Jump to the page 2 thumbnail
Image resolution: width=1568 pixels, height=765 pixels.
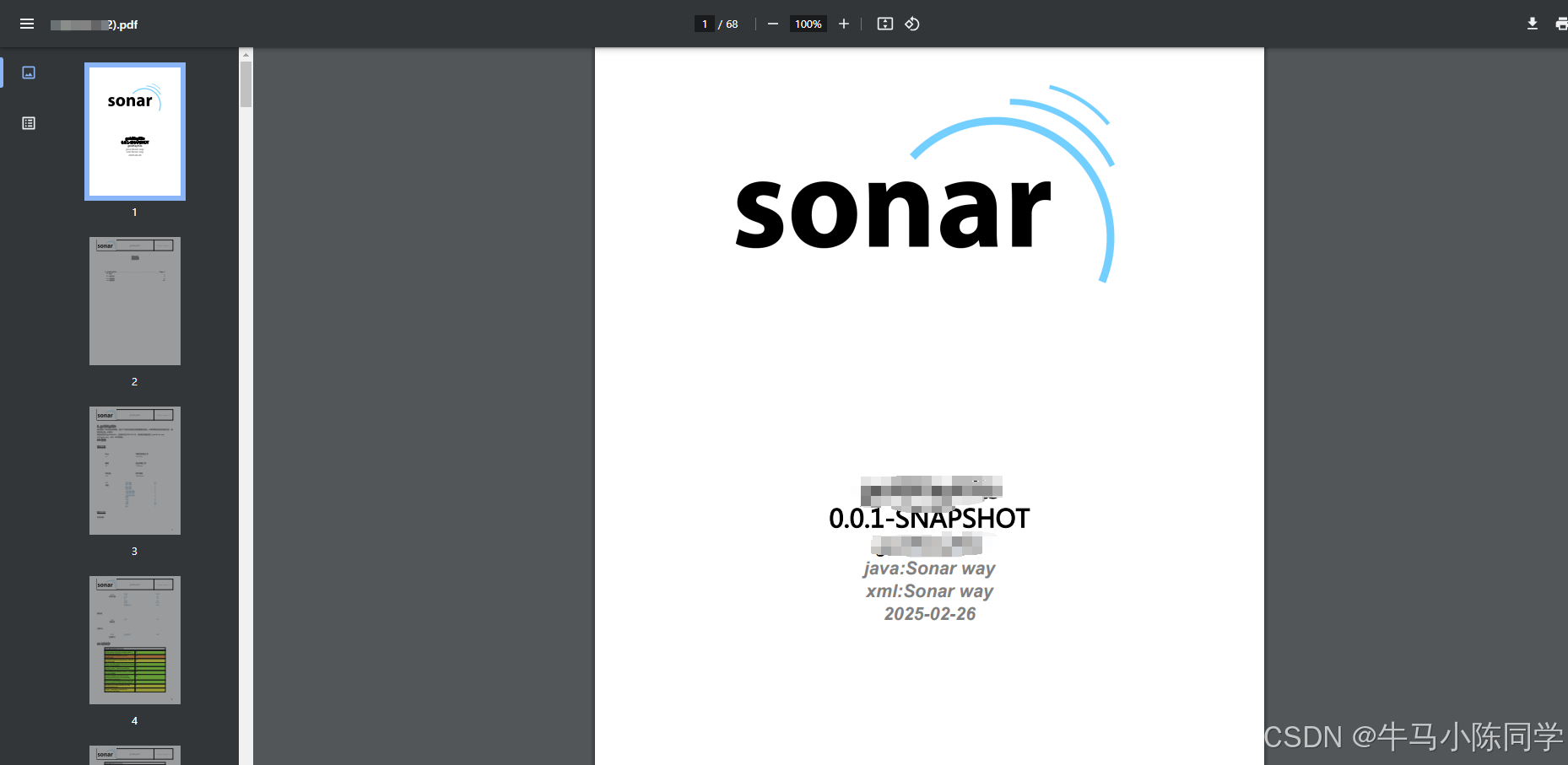coord(135,301)
